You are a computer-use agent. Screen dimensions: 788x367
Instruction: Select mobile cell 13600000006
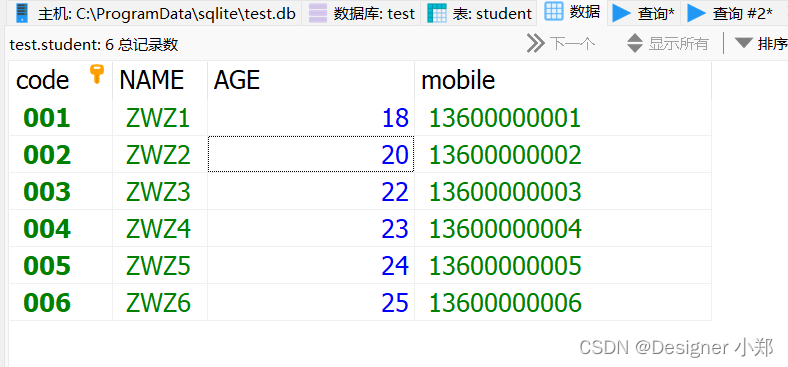(563, 303)
